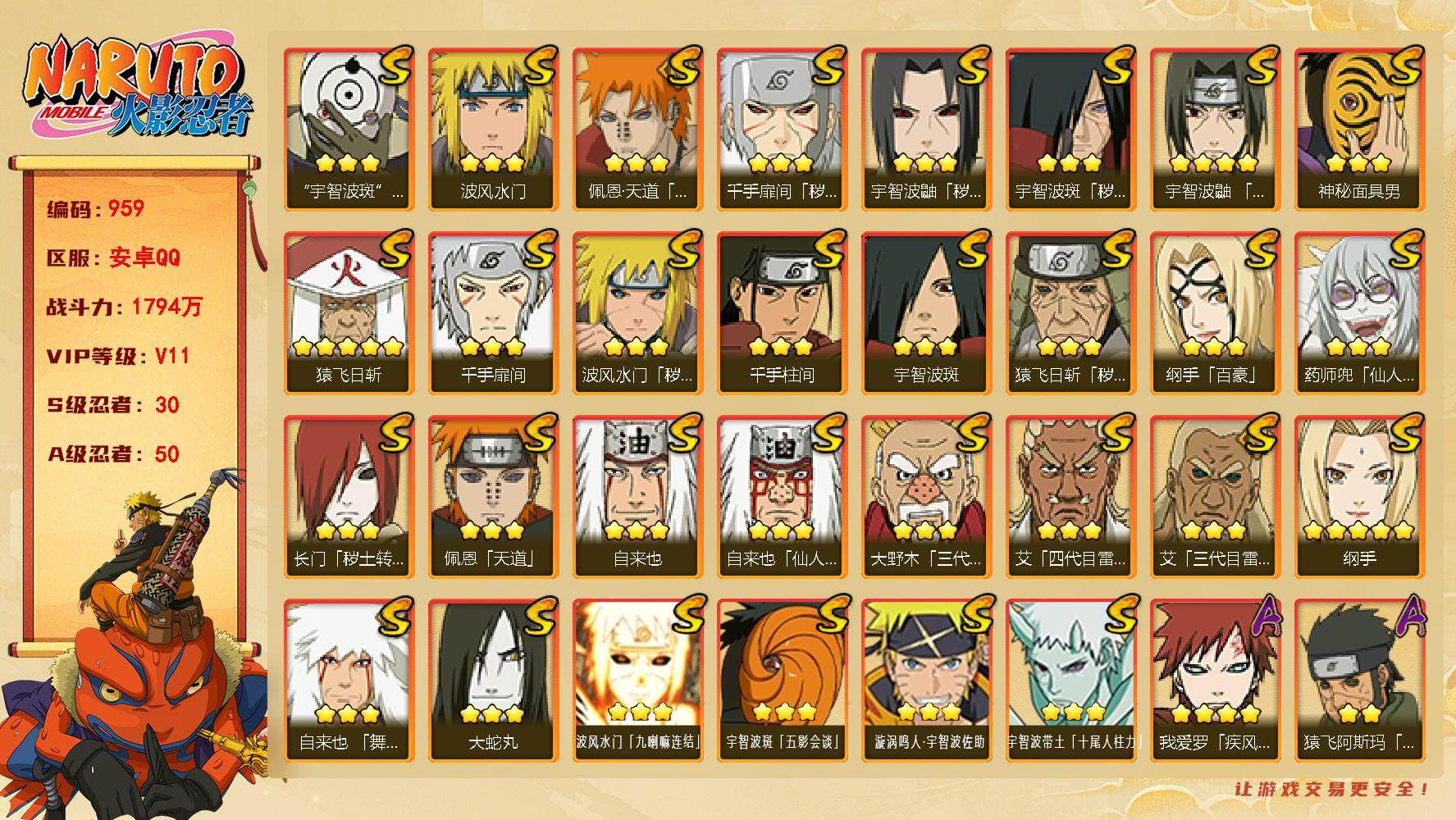Viewport: 1456px width, 820px height.
Task: Click the 让游戏交易更安全 slogan
Action: point(1333,790)
